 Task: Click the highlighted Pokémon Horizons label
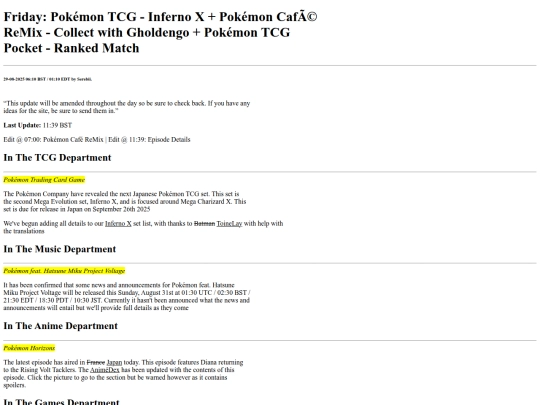(29, 348)
